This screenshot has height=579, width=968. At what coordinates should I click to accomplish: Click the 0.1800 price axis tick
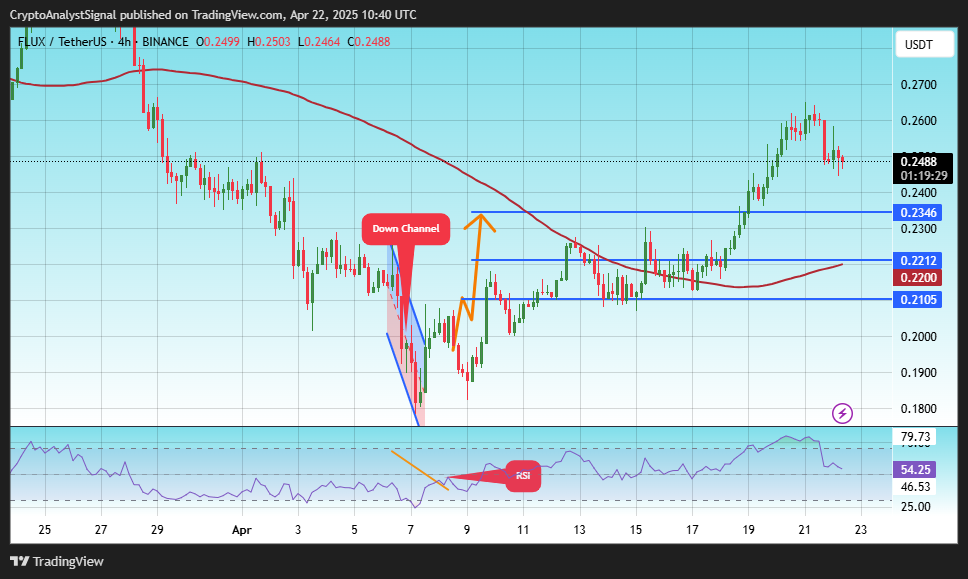point(919,408)
